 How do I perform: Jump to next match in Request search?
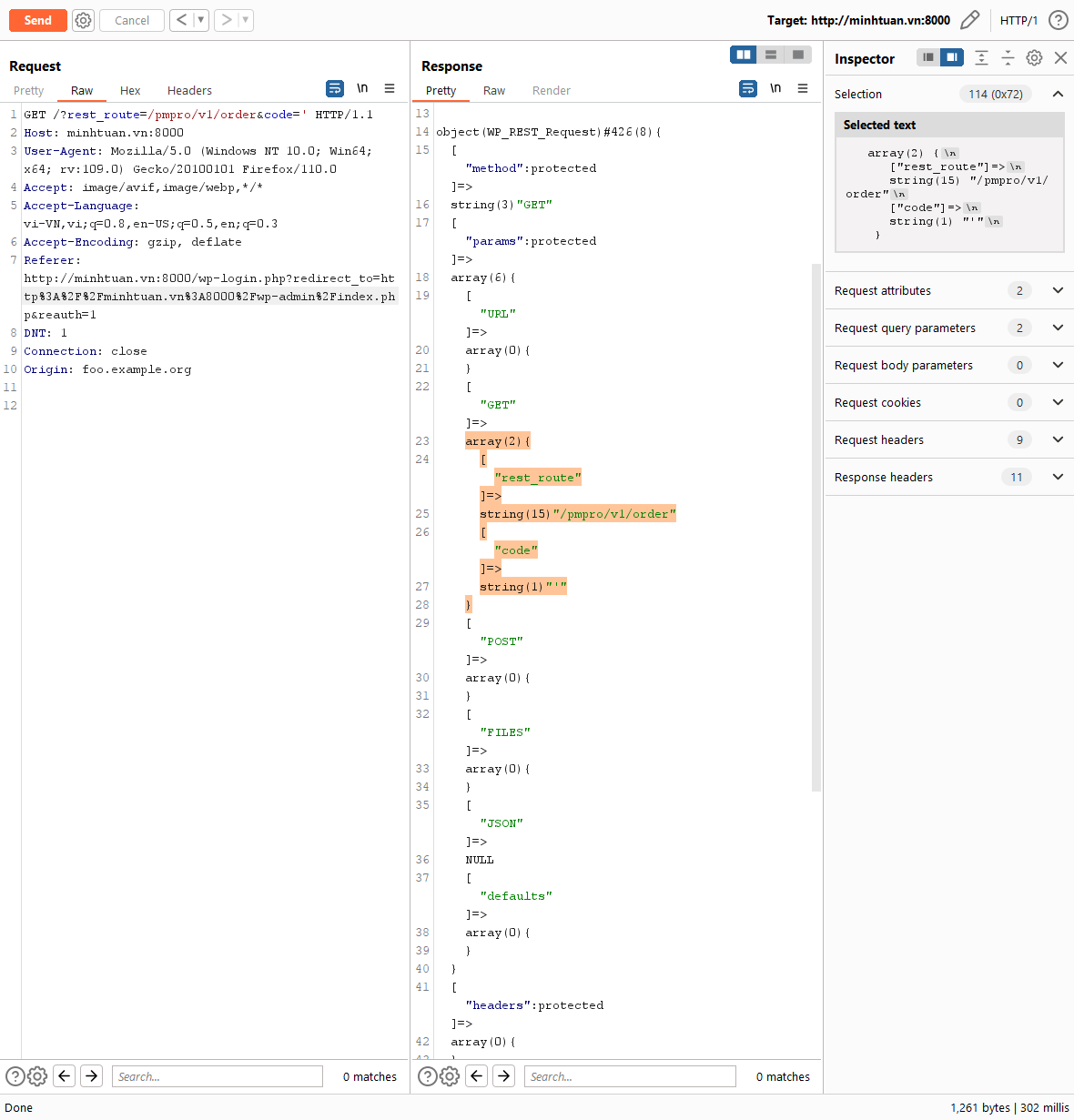pos(92,1076)
